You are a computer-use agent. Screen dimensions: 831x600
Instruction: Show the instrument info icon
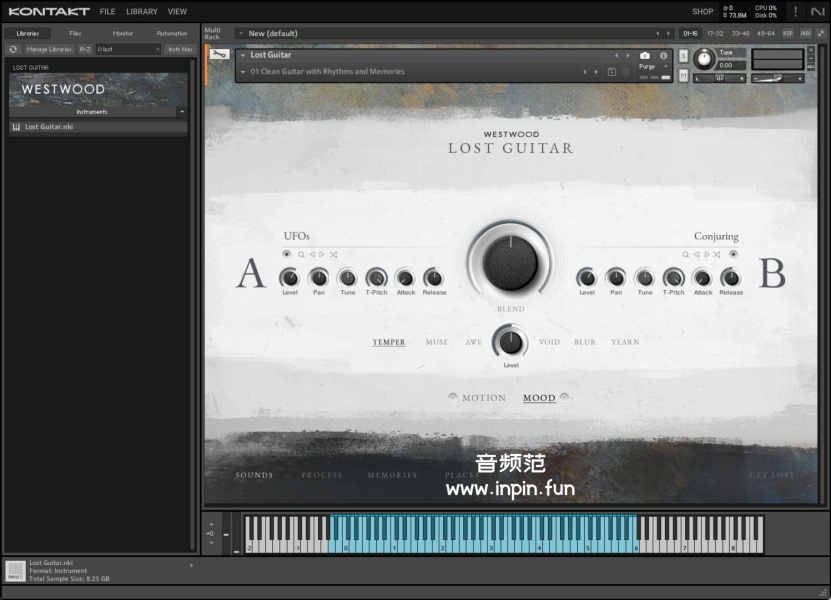pos(664,55)
